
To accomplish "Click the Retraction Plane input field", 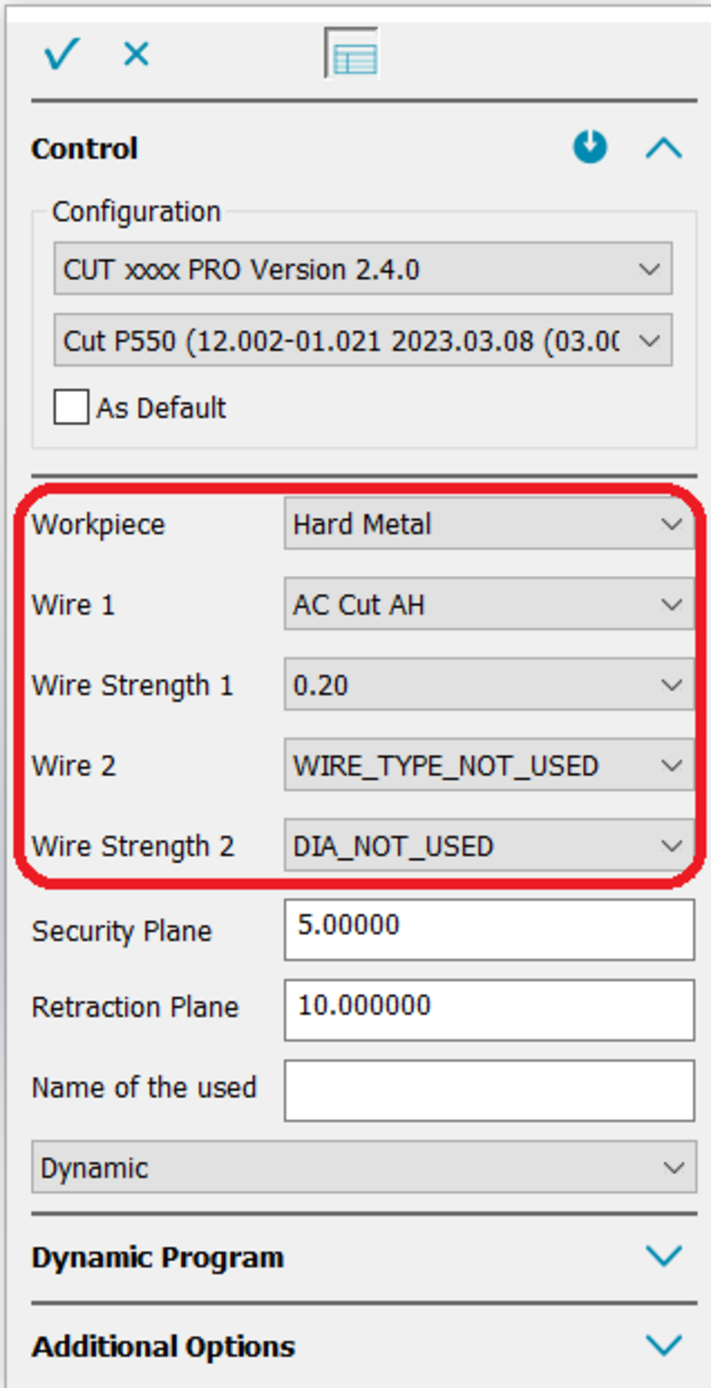I will point(488,1009).
